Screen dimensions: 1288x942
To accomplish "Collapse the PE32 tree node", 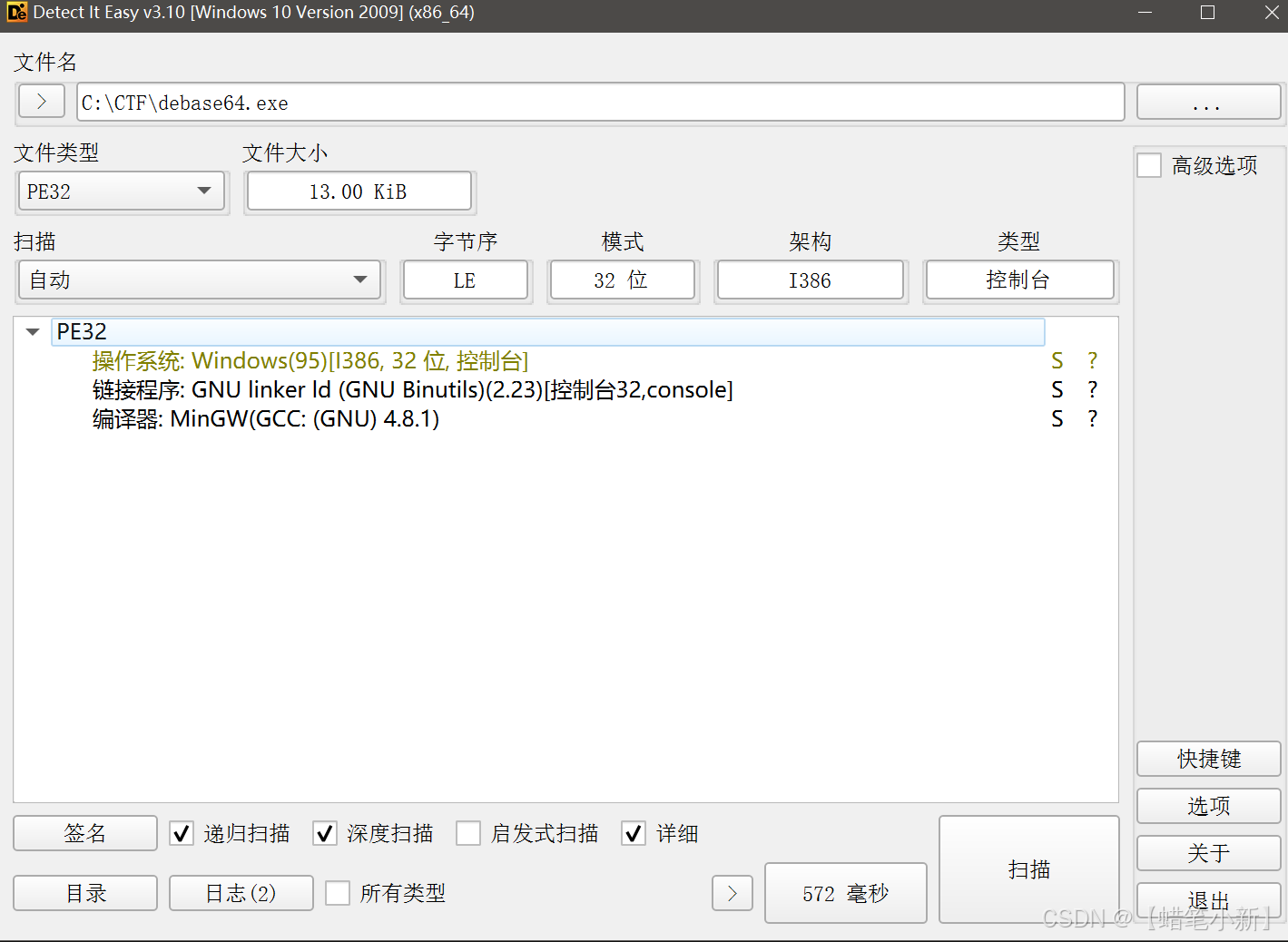I will click(x=33, y=332).
